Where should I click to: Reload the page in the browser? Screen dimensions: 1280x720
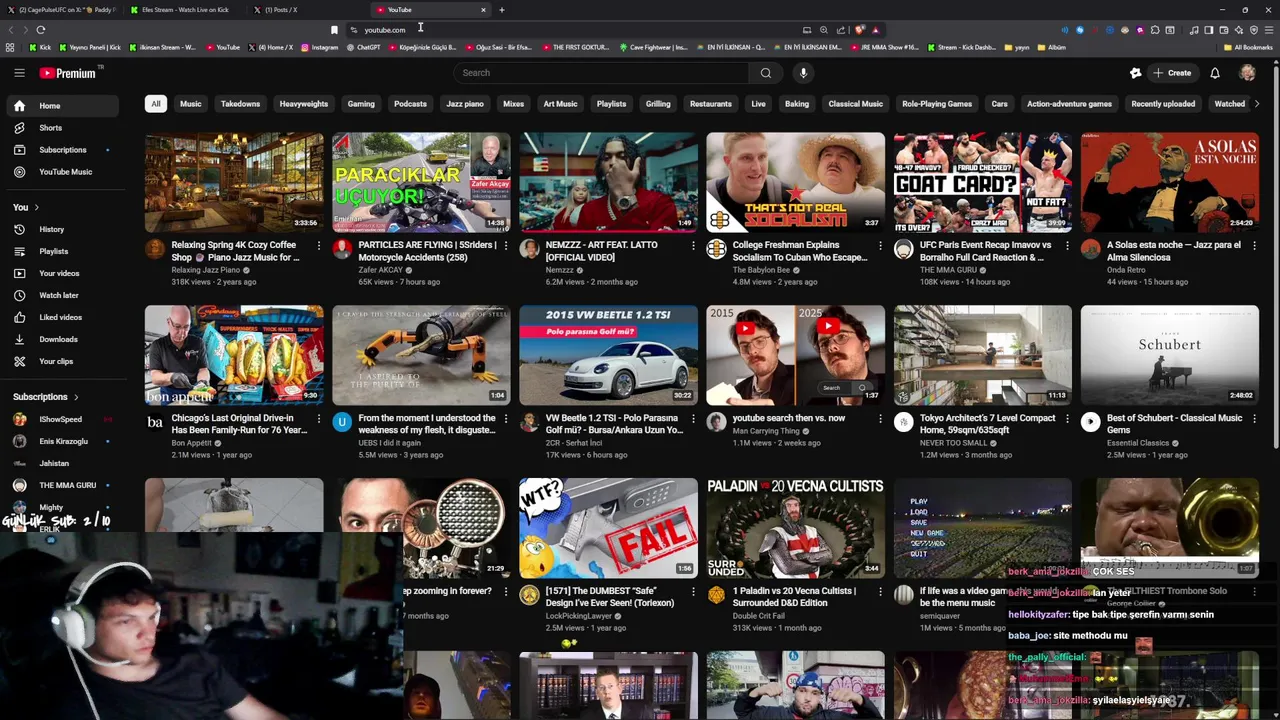(41, 30)
